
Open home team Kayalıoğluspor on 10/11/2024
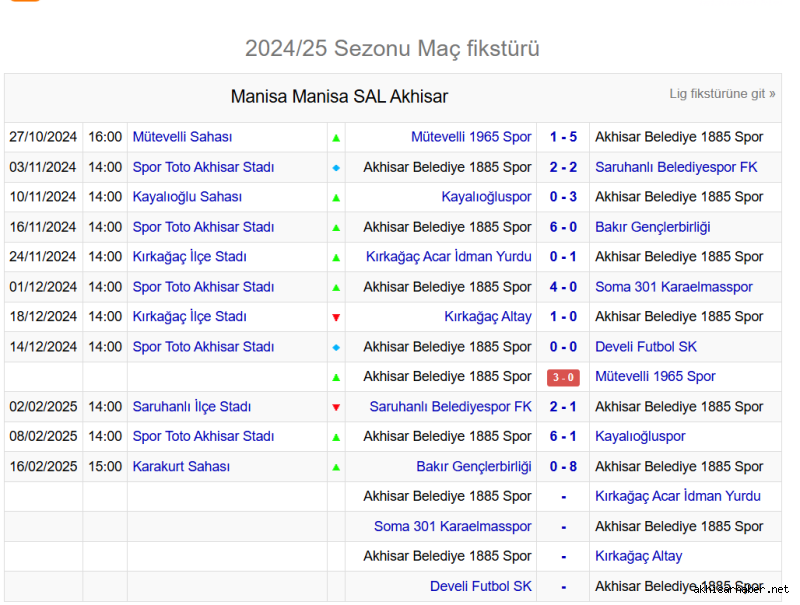click(486, 197)
